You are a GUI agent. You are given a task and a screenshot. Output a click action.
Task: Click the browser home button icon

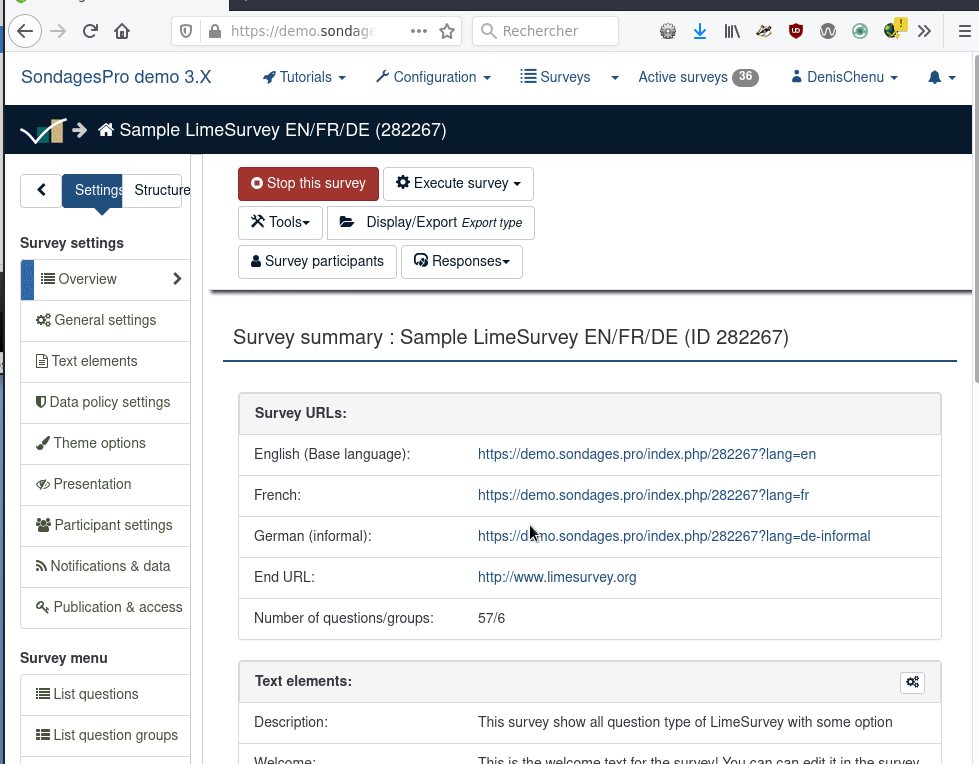pyautogui.click(x=122, y=31)
